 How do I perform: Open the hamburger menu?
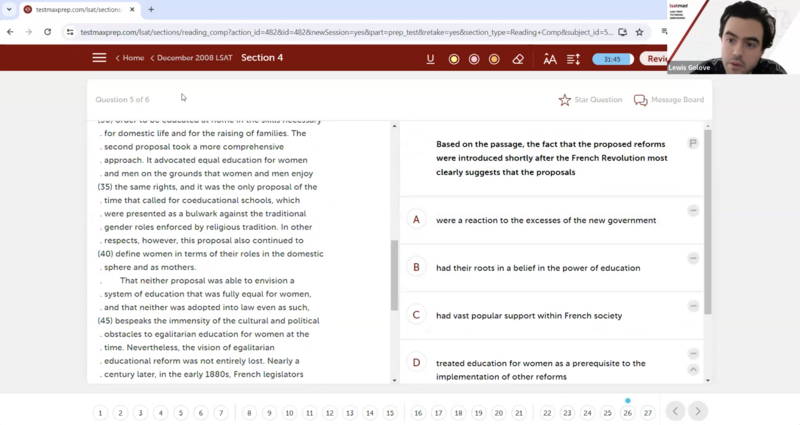pos(99,58)
